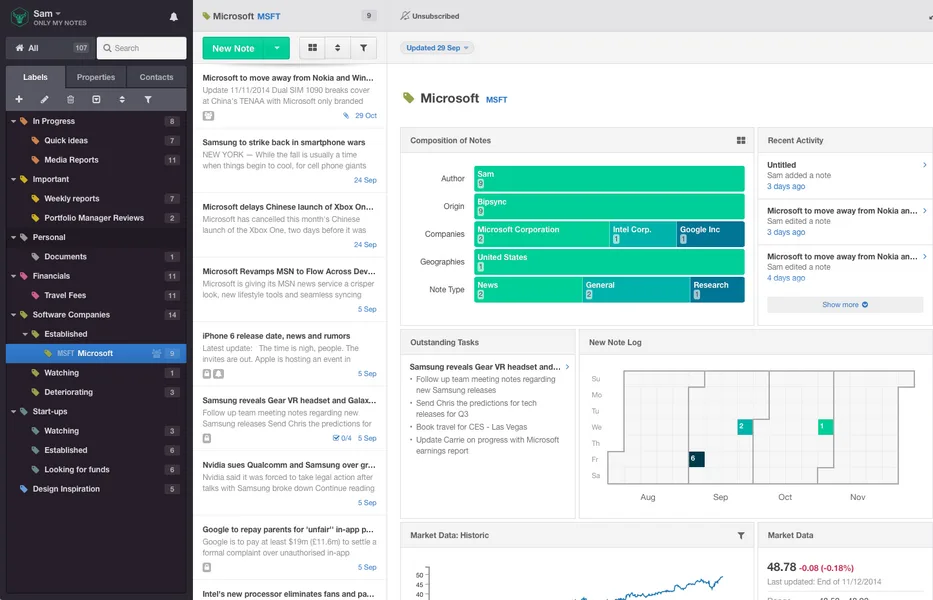933x600 pixels.
Task: Select the Portfolio Manager Reviews label
Action: [96, 218]
